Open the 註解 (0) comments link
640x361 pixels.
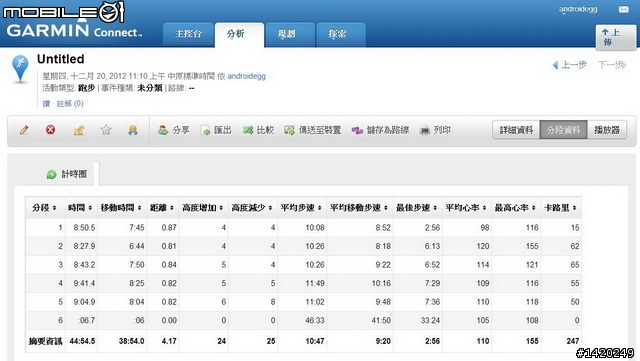(x=70, y=104)
